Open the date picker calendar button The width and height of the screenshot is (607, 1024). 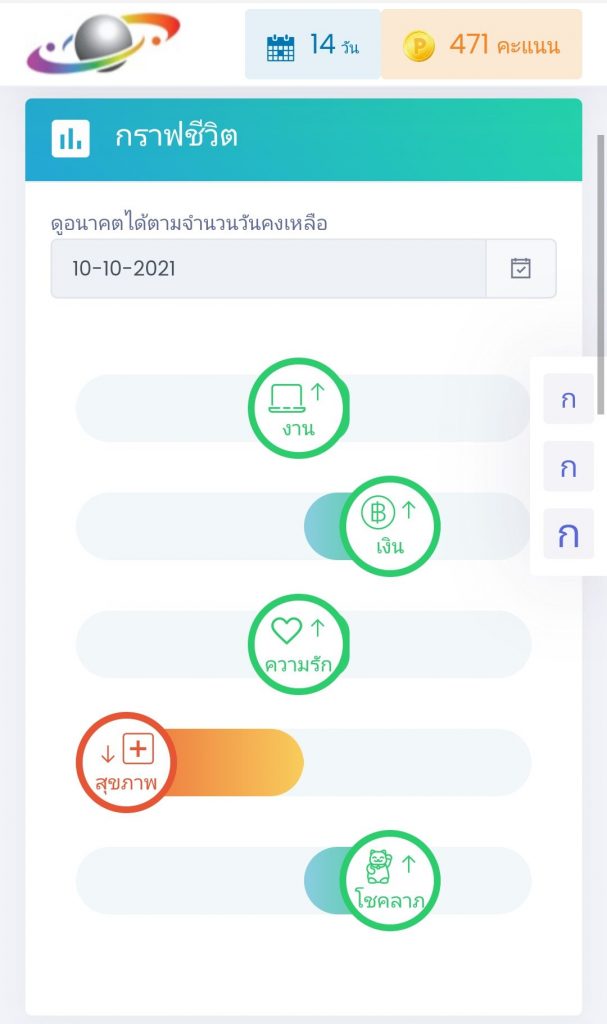(x=520, y=268)
